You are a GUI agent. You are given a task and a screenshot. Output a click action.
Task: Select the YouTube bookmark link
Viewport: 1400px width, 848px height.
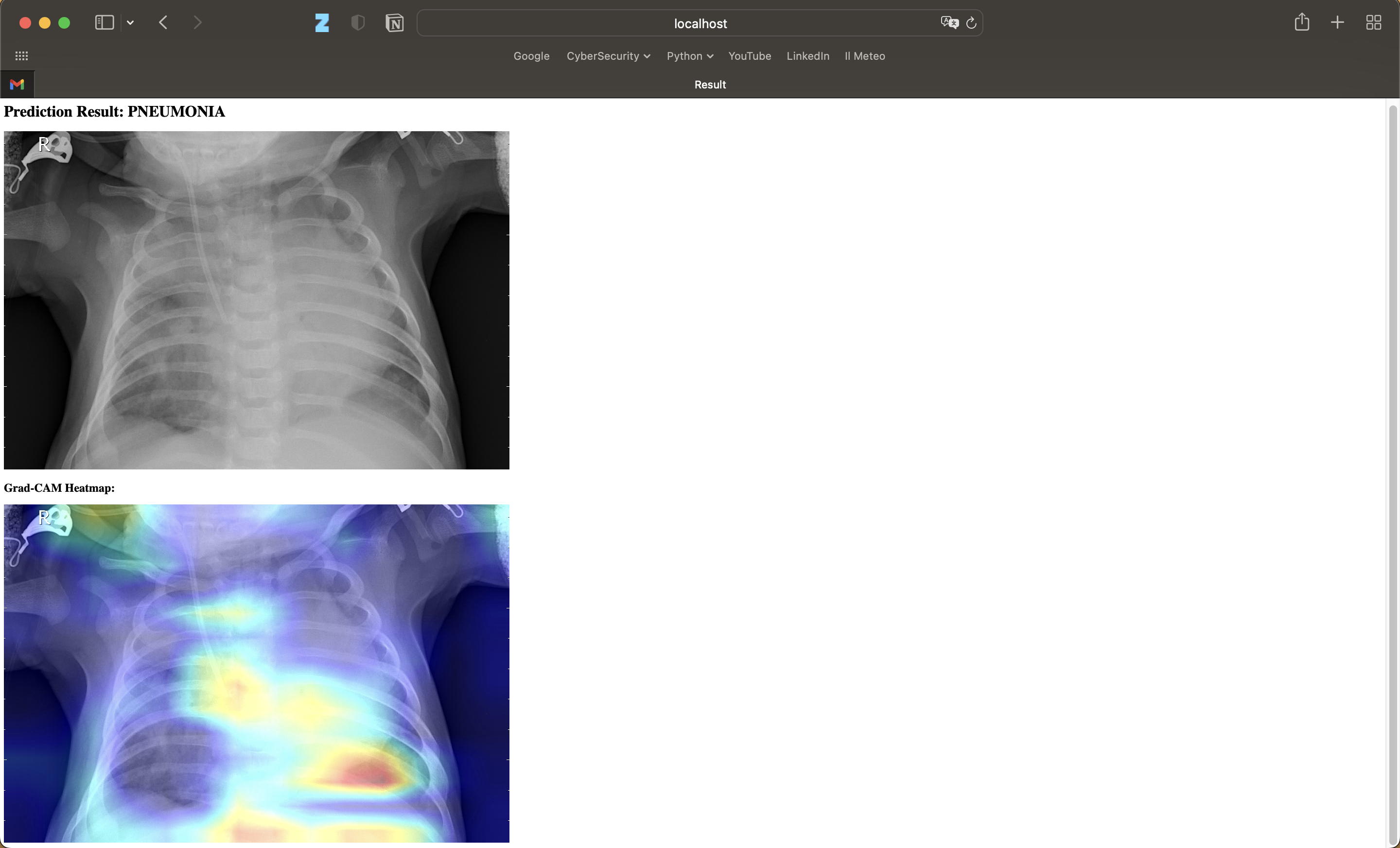(x=749, y=56)
